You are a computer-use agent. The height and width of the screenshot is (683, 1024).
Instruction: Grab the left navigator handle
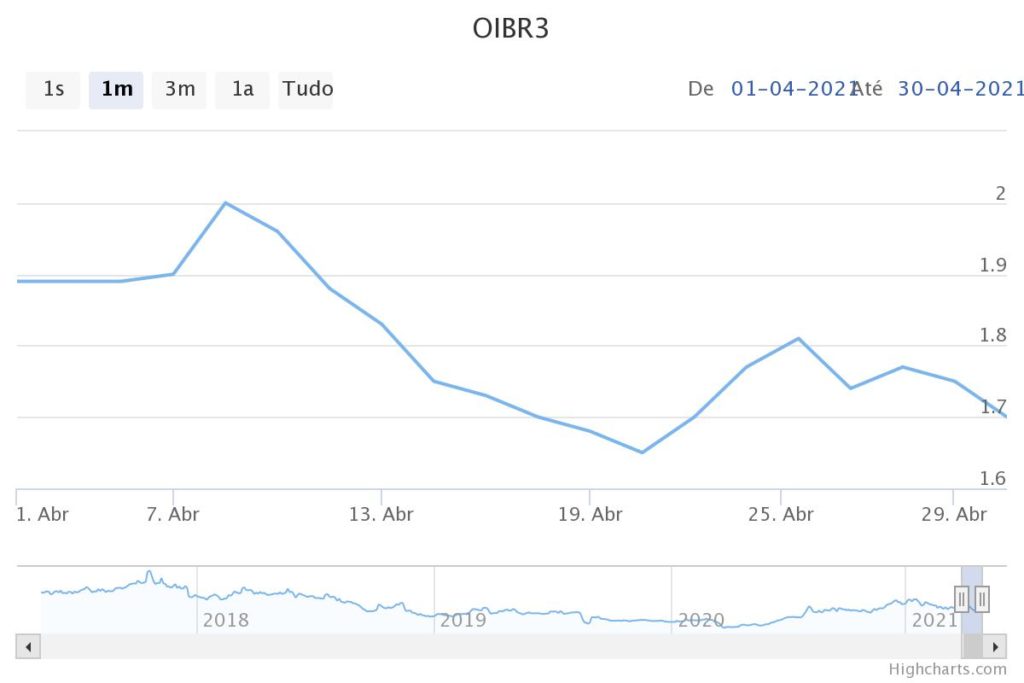pos(962,599)
